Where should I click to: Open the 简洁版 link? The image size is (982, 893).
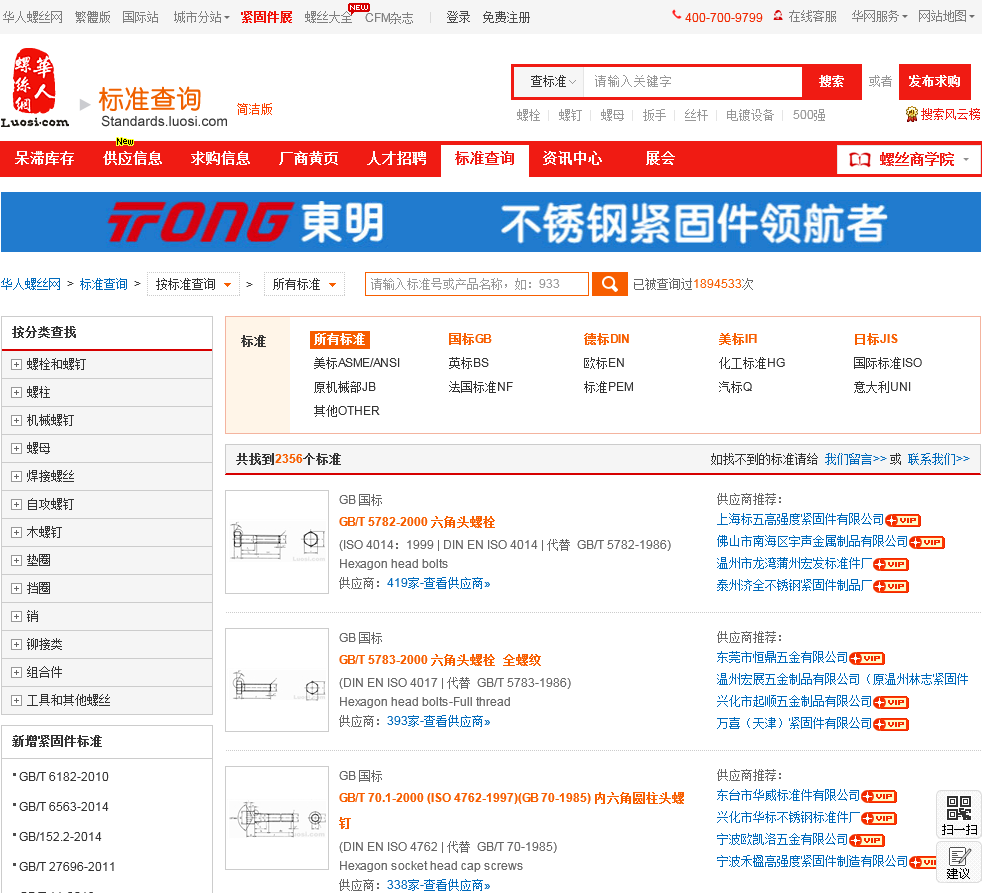pyautogui.click(x=255, y=109)
